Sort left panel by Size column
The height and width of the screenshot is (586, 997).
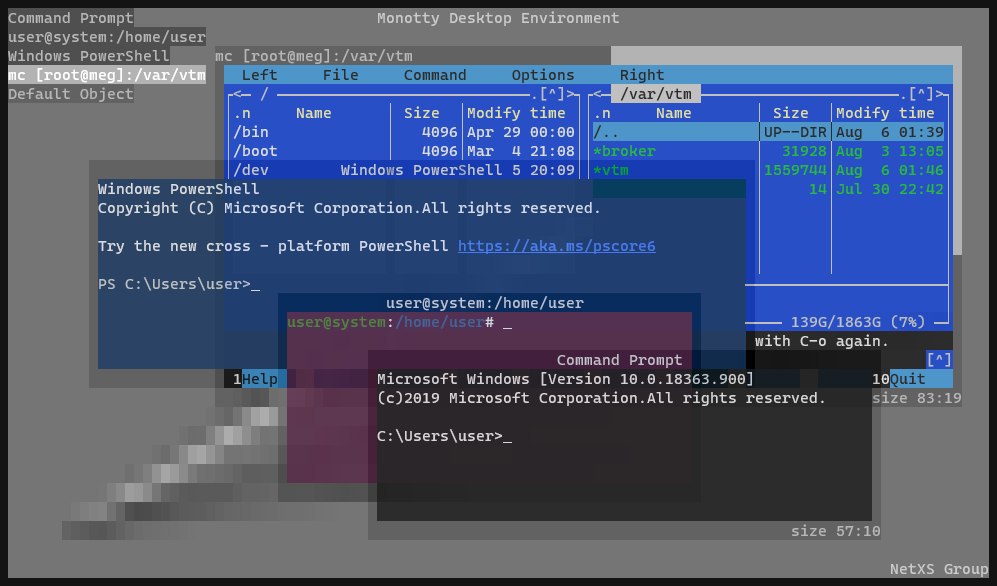click(422, 113)
